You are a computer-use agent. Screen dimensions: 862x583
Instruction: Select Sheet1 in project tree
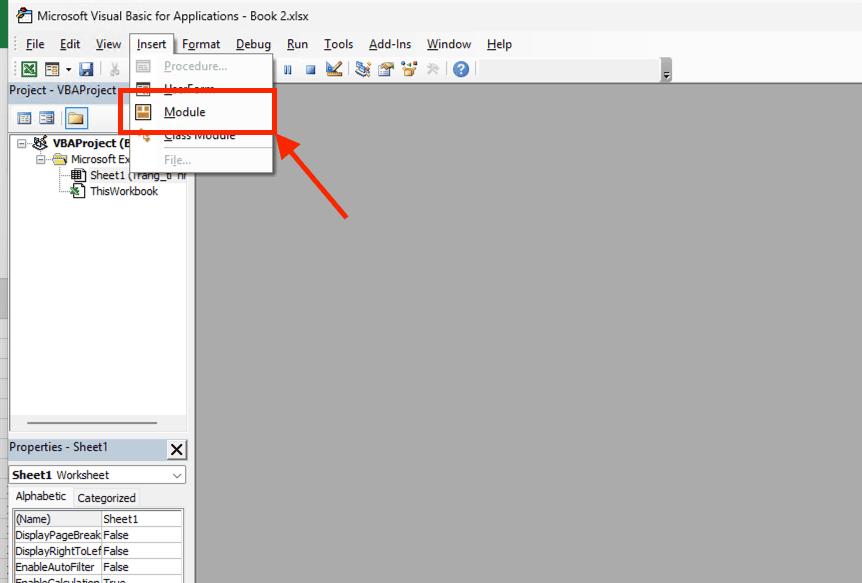pos(108,175)
